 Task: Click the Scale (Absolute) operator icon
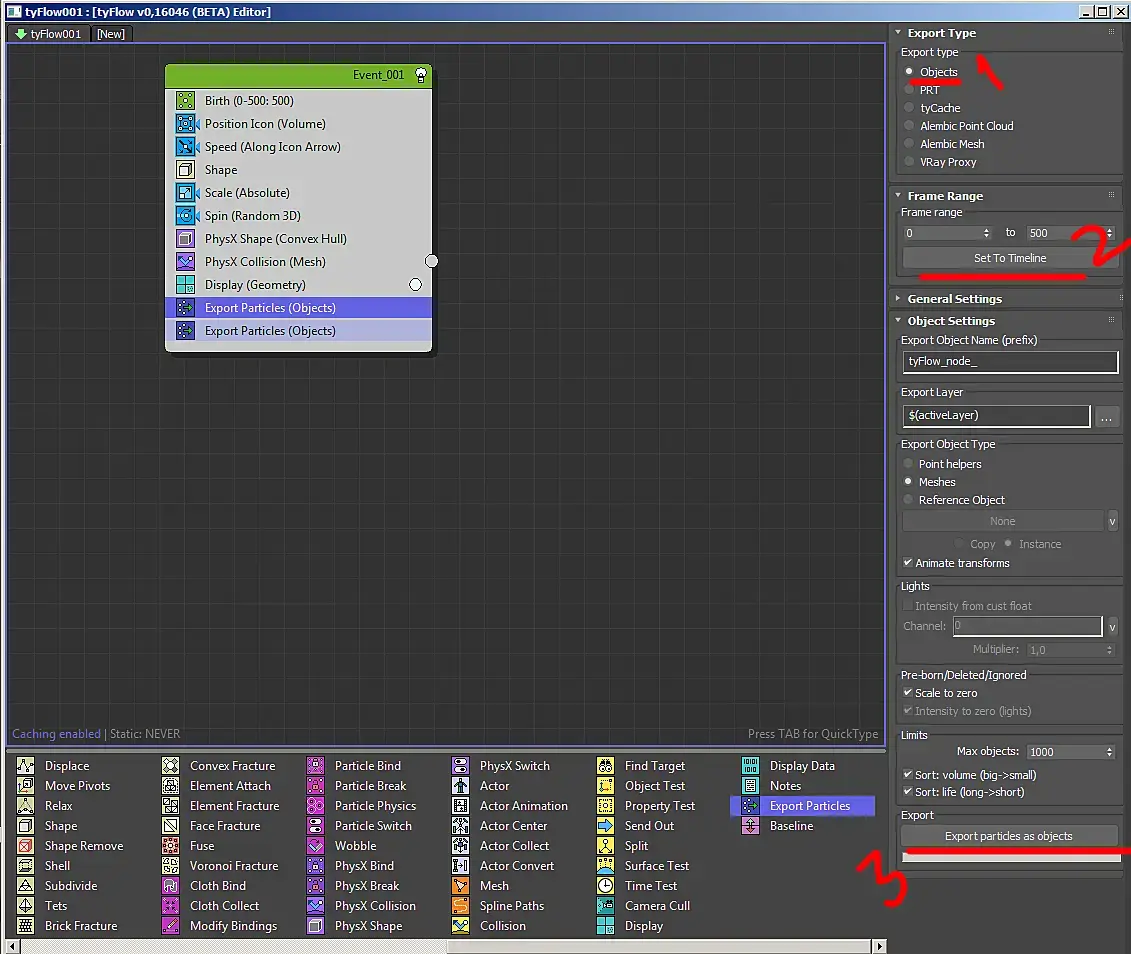pos(185,193)
